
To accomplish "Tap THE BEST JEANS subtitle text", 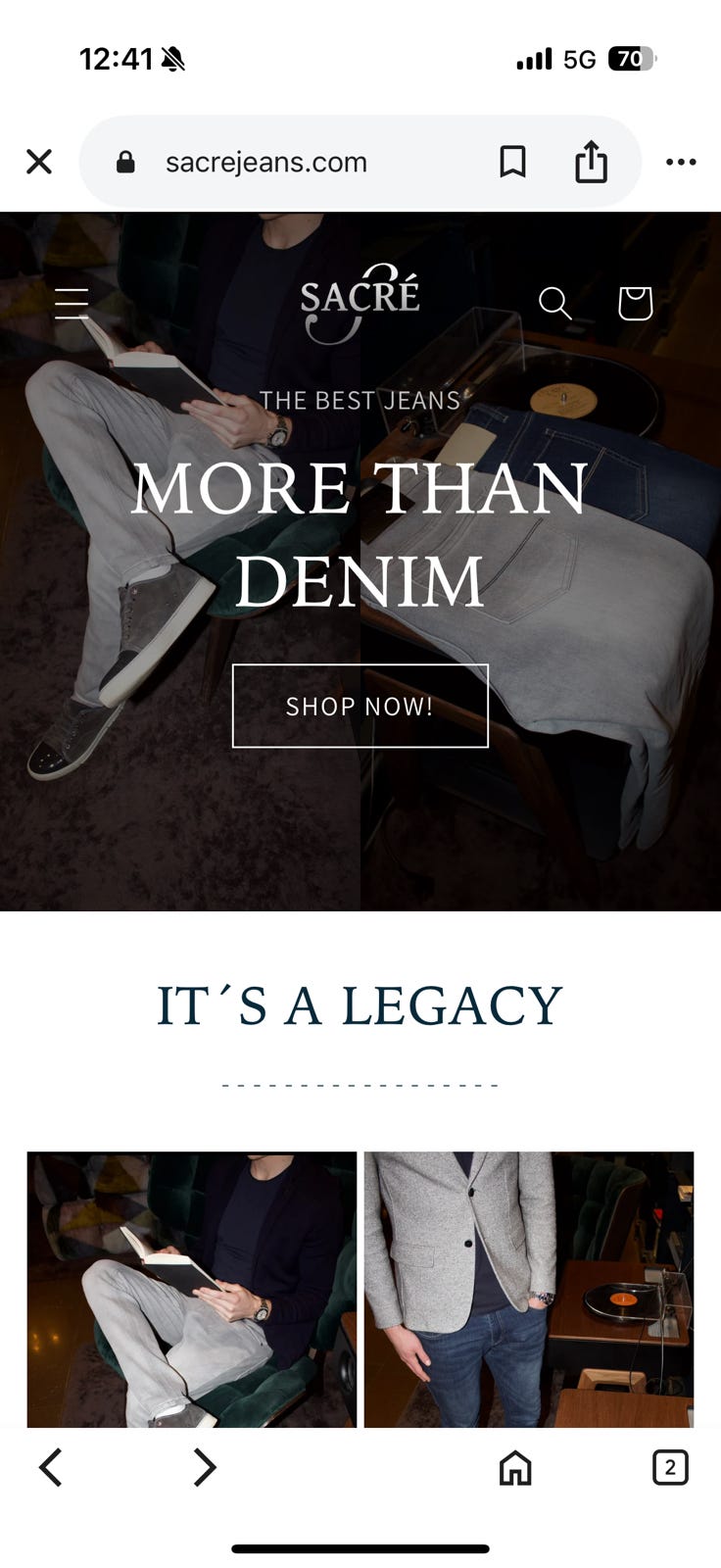I will click(360, 401).
